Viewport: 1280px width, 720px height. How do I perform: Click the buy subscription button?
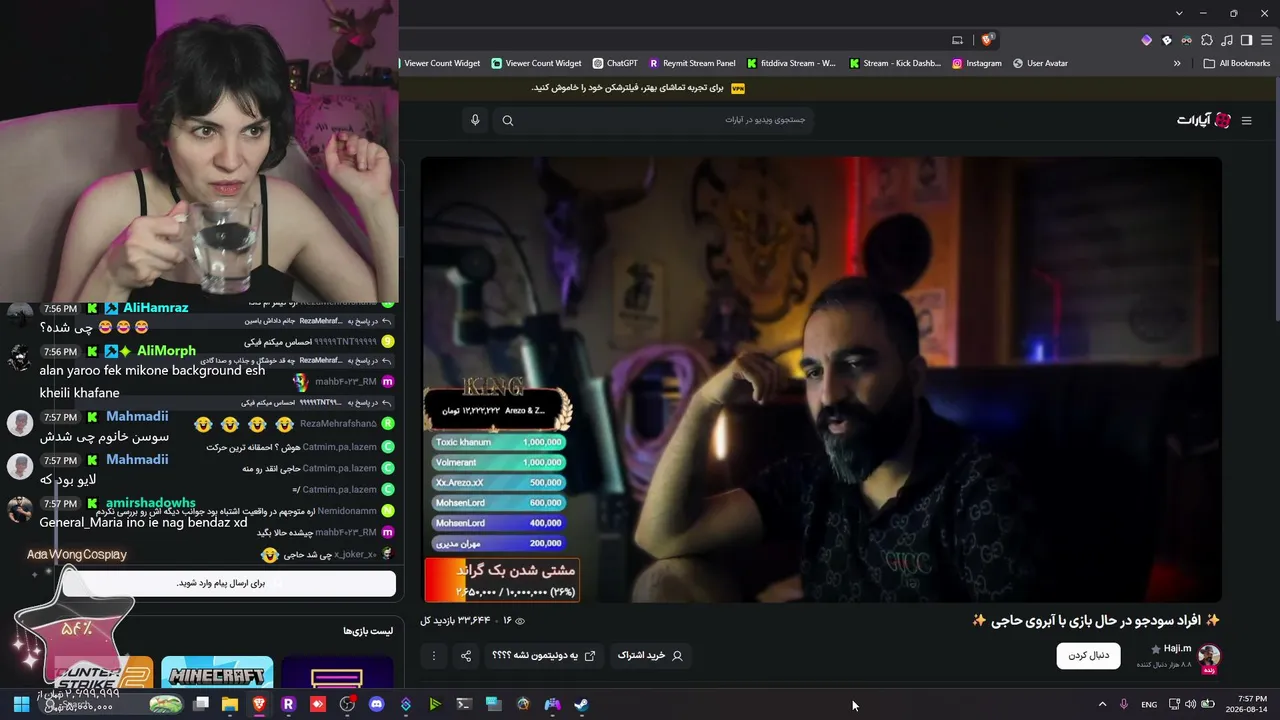click(650, 656)
